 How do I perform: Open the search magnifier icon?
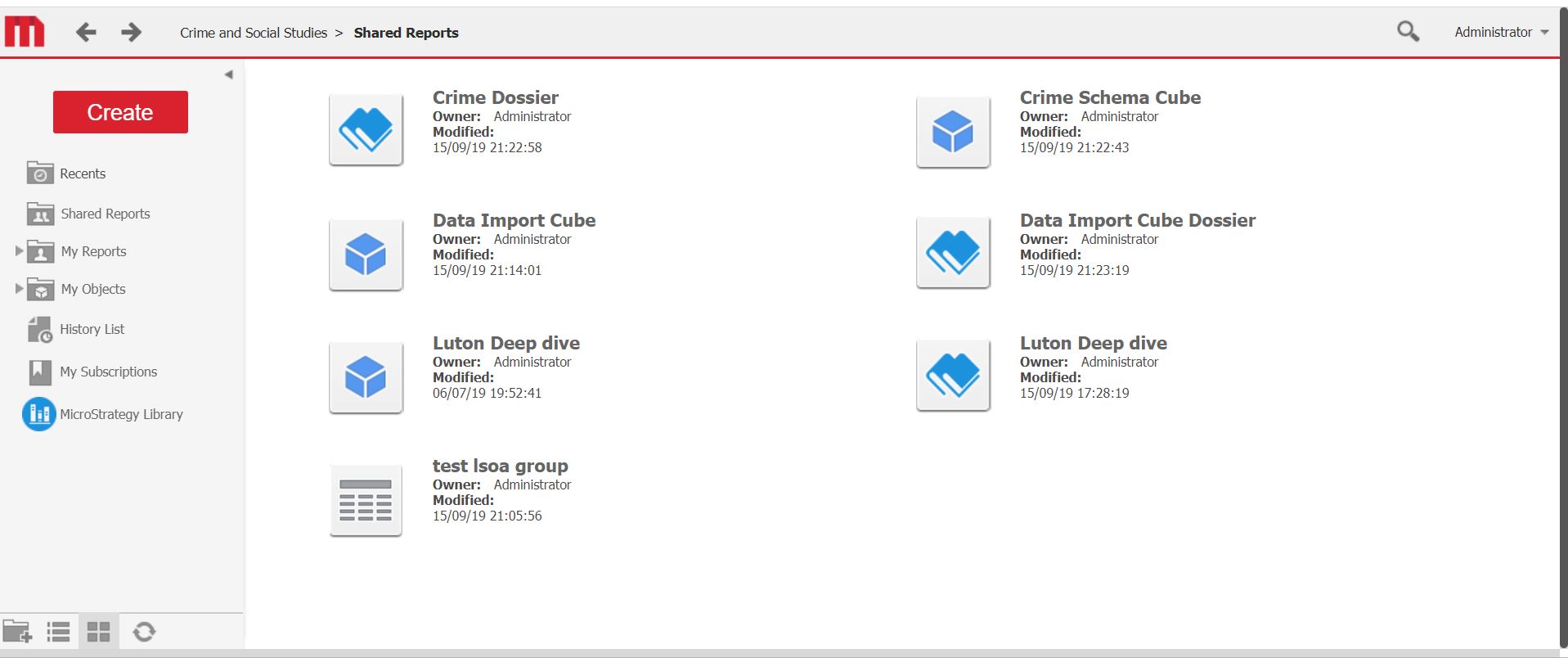(x=1407, y=32)
